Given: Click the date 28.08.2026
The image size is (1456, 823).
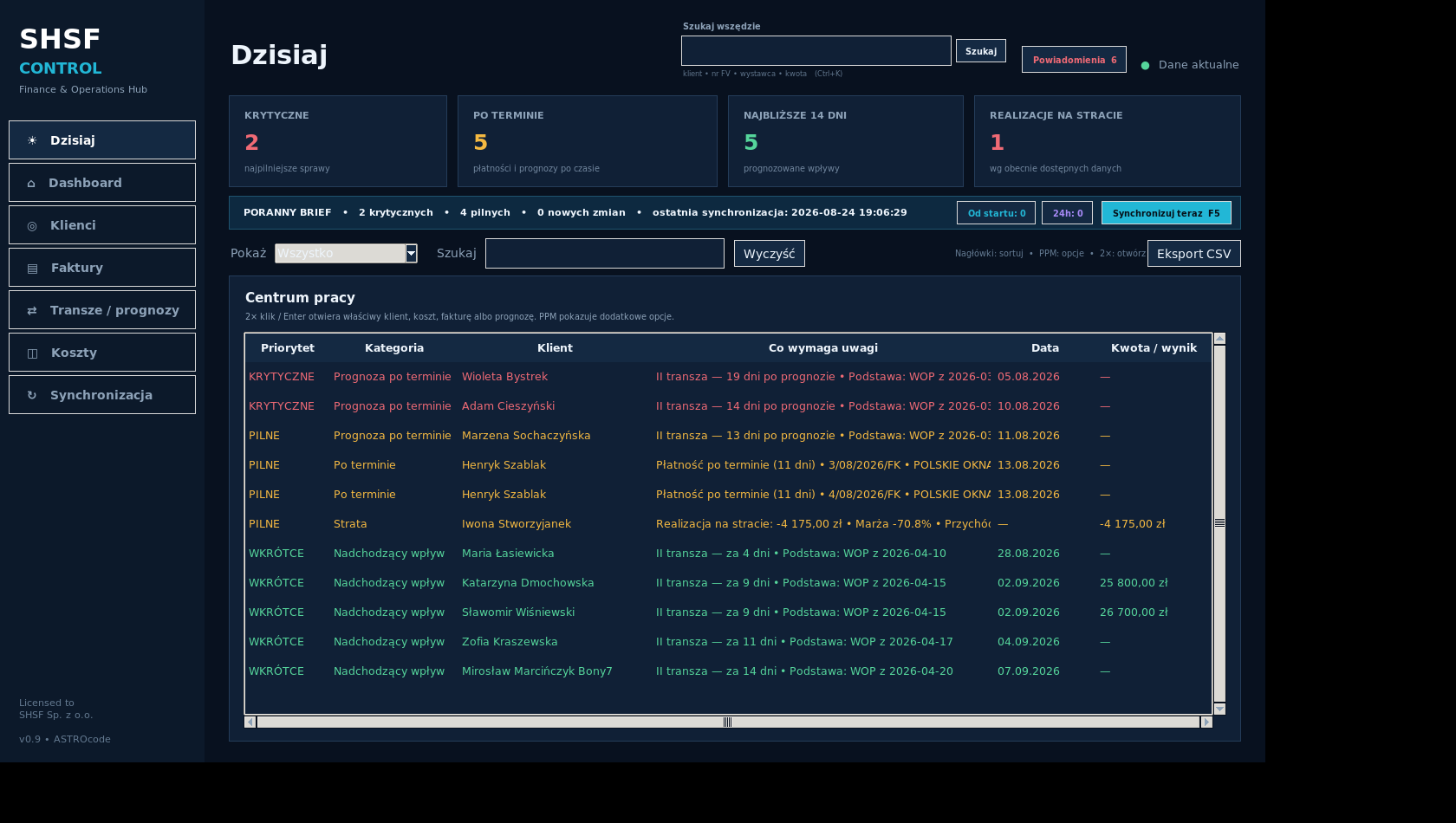Looking at the screenshot, I should tap(1029, 554).
